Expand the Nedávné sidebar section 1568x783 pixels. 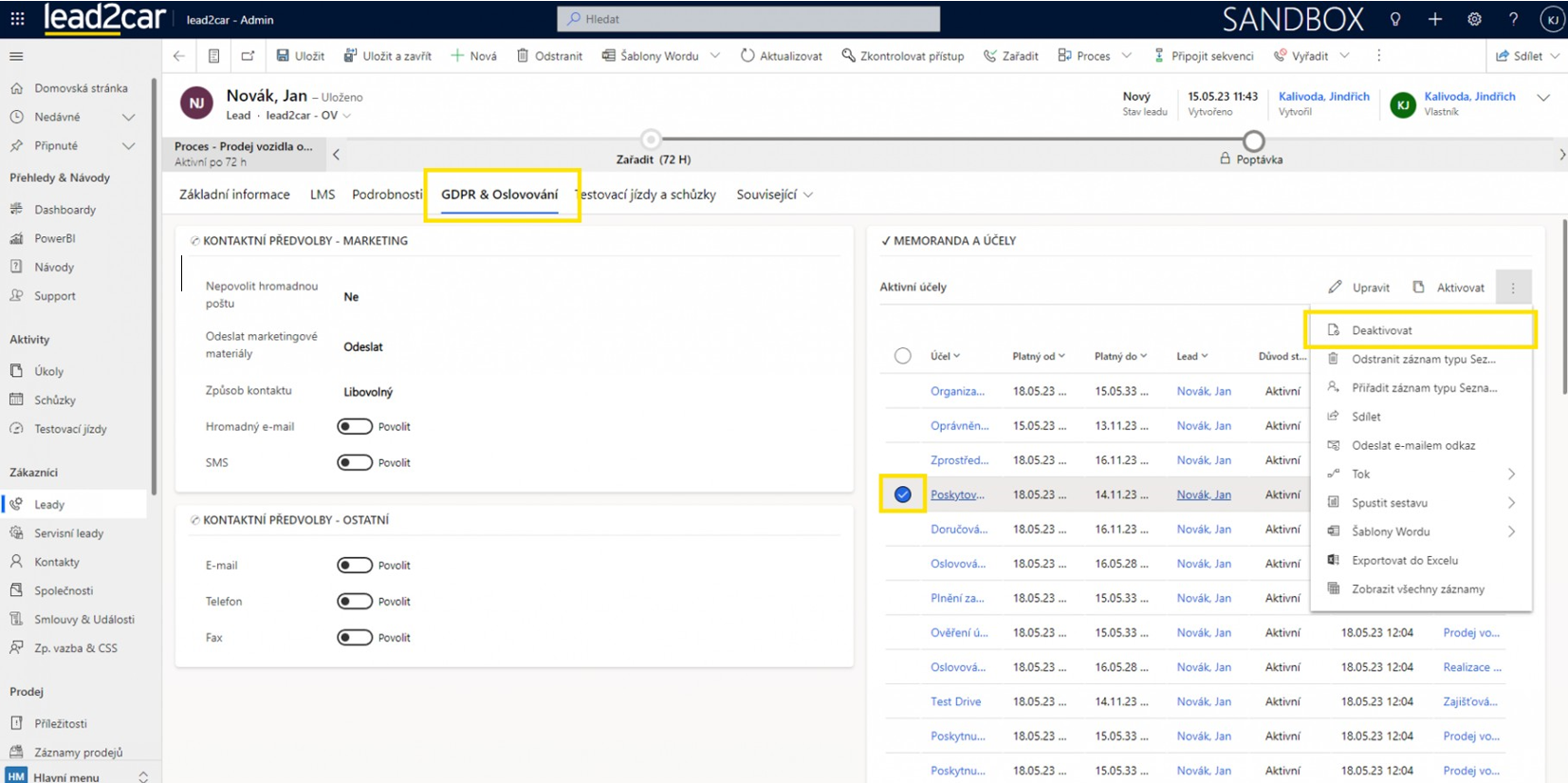pos(128,118)
